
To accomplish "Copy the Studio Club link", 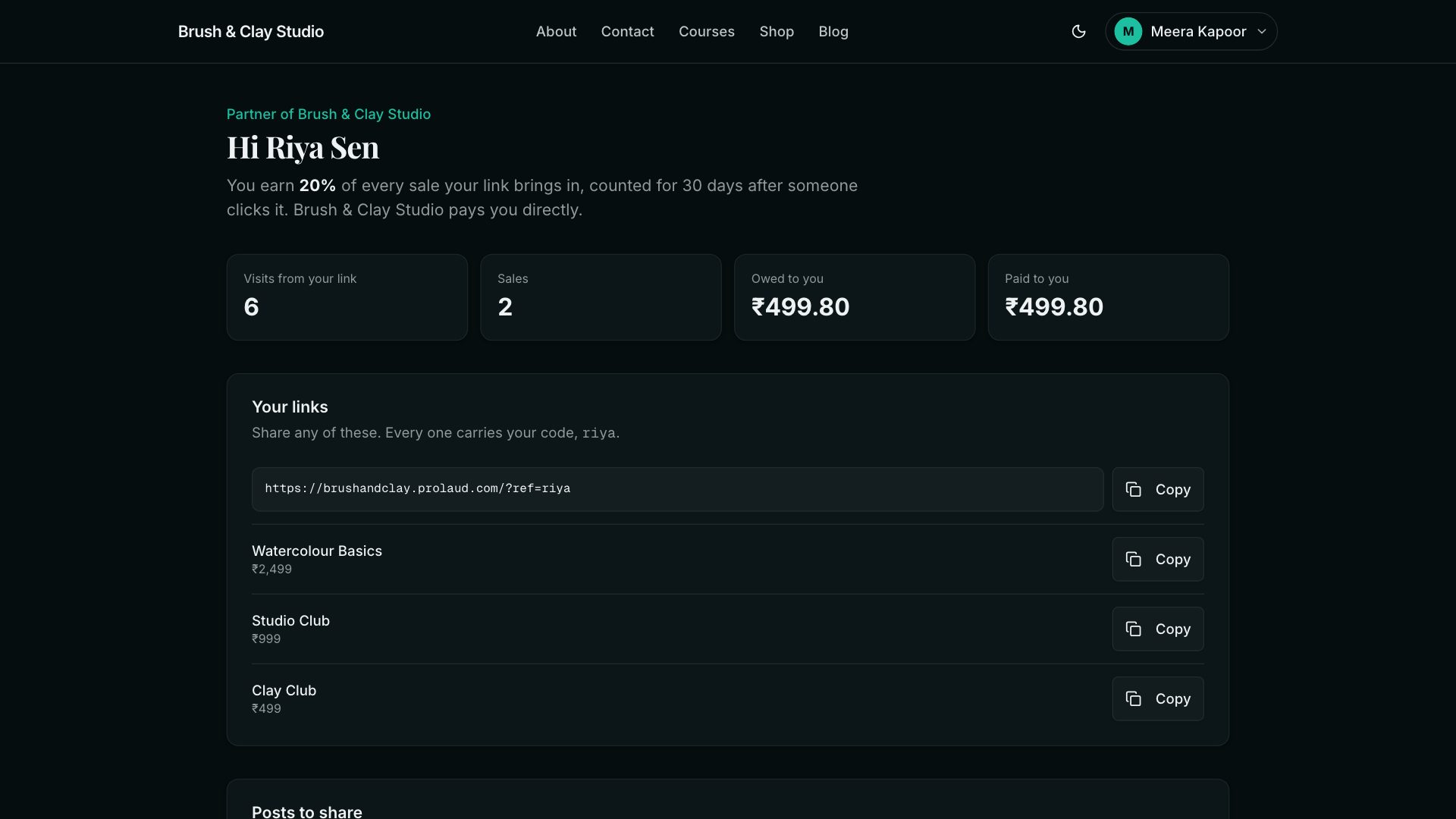I will click(1157, 629).
